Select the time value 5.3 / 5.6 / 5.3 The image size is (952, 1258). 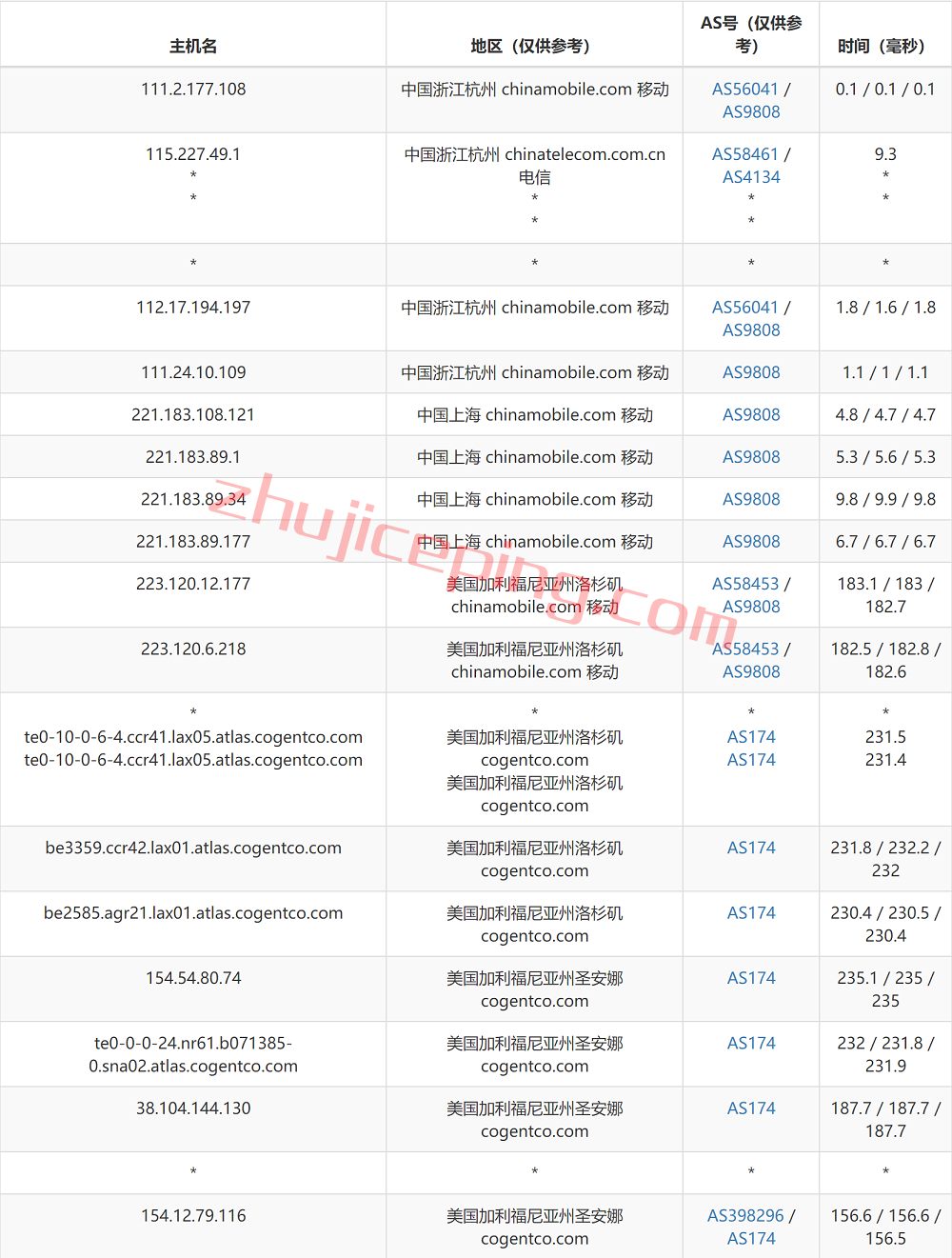(885, 456)
